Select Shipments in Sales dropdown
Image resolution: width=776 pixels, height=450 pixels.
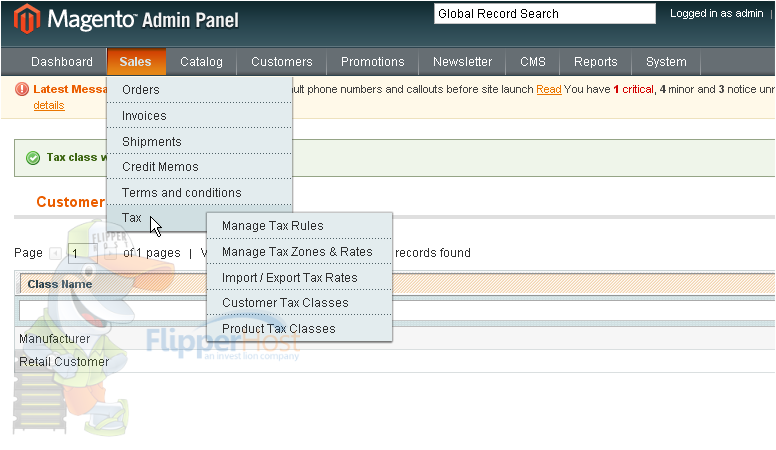199,142
